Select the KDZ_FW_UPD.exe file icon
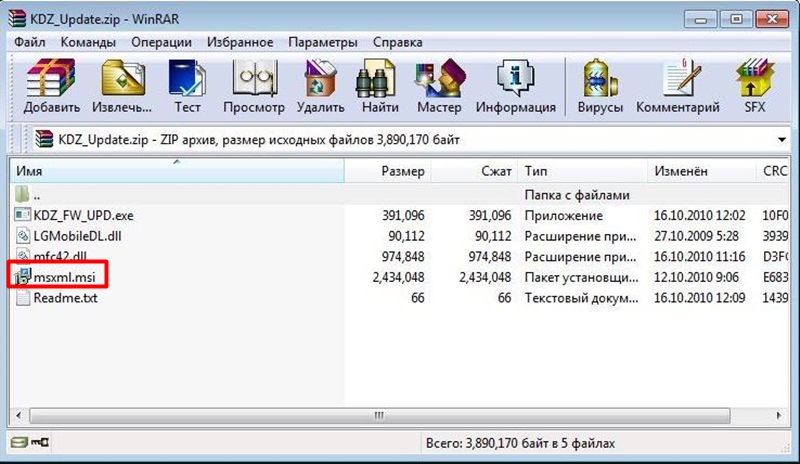 click(22, 215)
